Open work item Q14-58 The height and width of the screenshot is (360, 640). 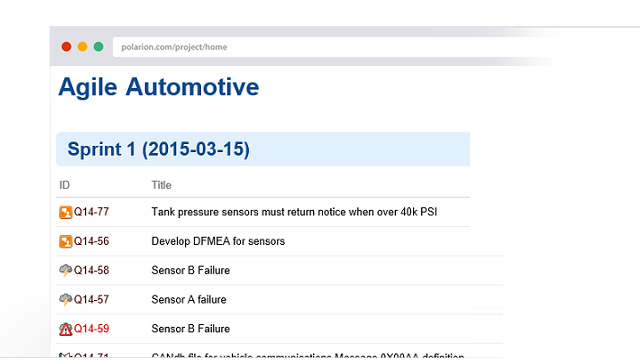91,270
